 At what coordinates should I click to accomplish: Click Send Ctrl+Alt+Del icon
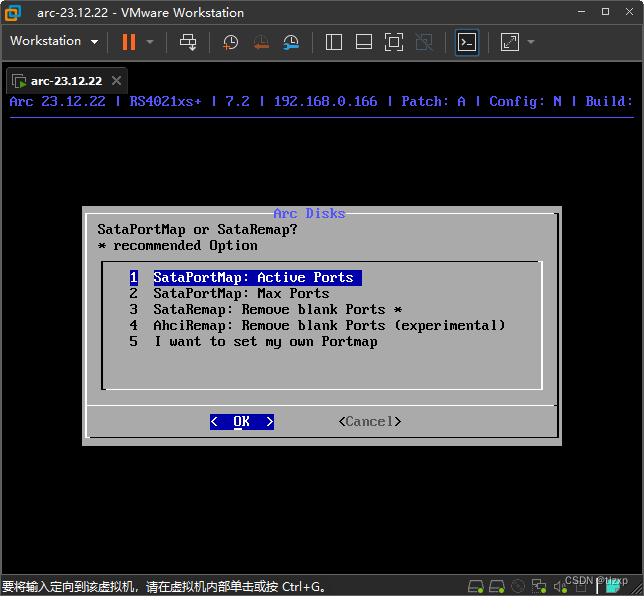coord(188,42)
